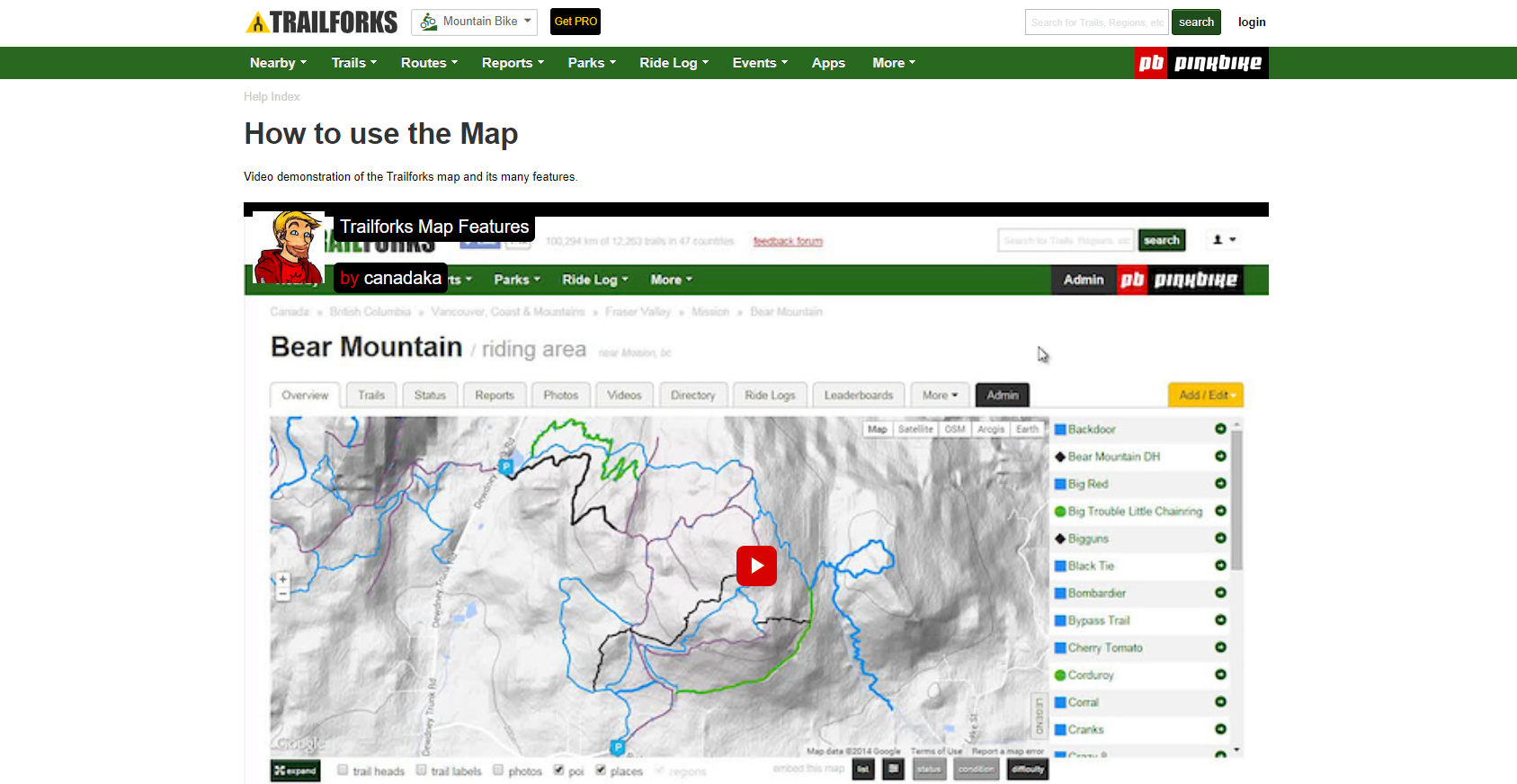Click the blue parking marker near the map top
Screen dimensions: 1517x784
(505, 467)
